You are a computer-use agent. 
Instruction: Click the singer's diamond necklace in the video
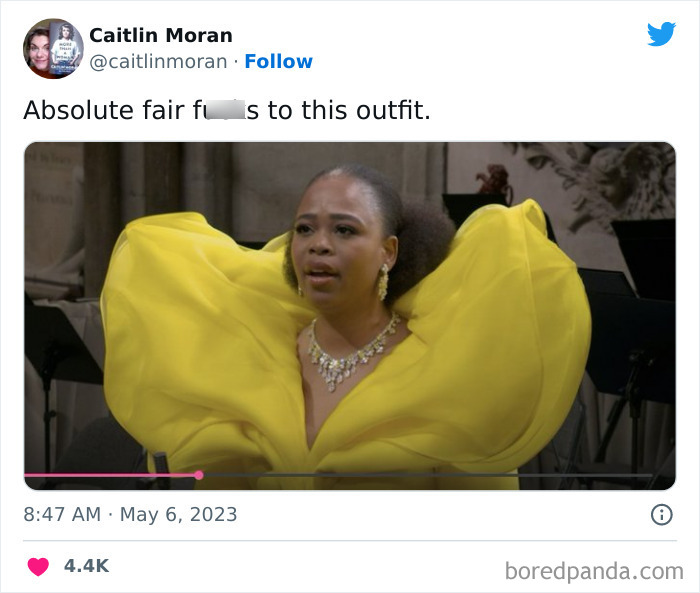tap(353, 352)
